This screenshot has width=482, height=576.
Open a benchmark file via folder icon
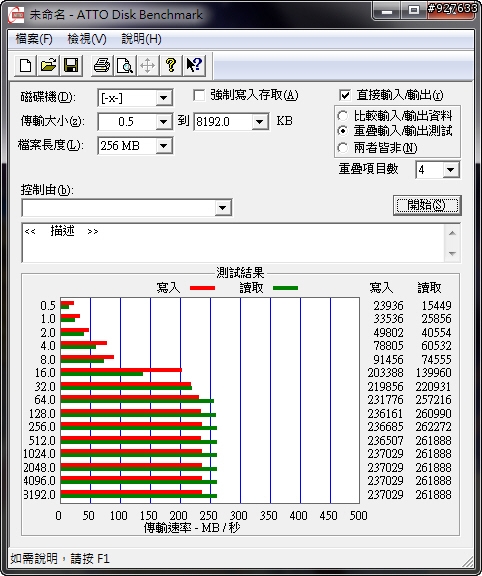coord(48,65)
